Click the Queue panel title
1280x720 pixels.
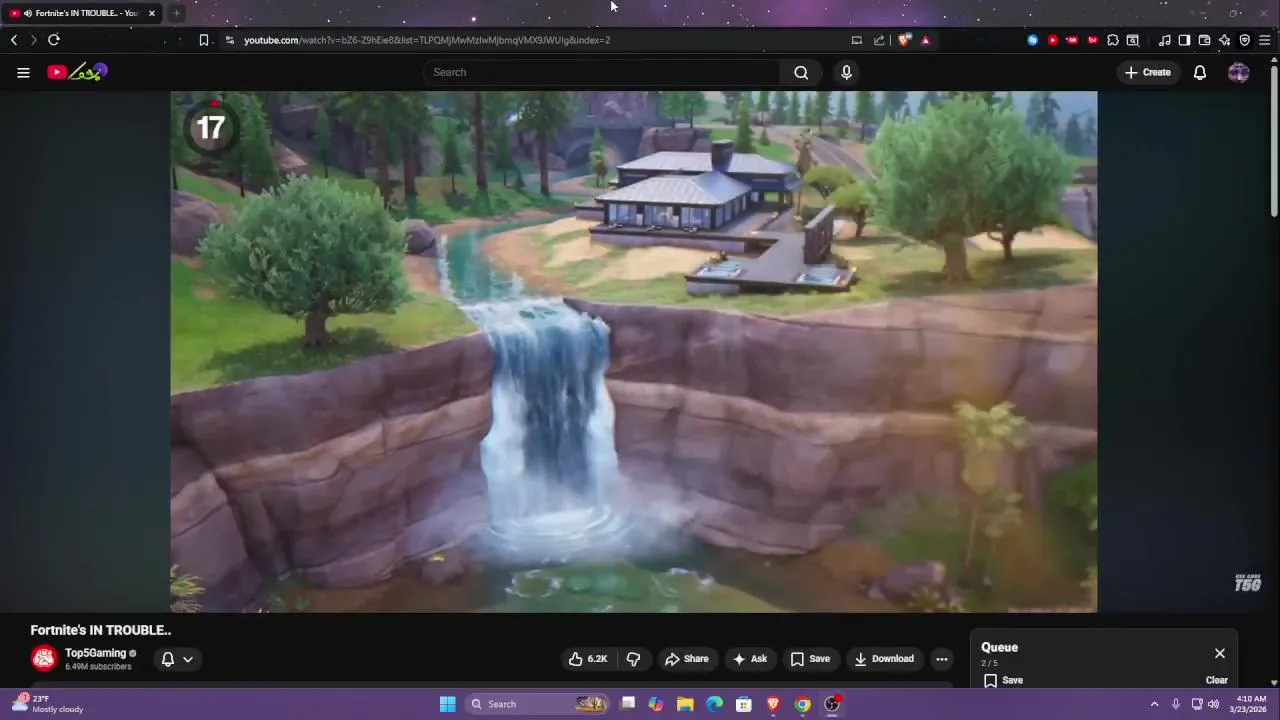pos(999,647)
